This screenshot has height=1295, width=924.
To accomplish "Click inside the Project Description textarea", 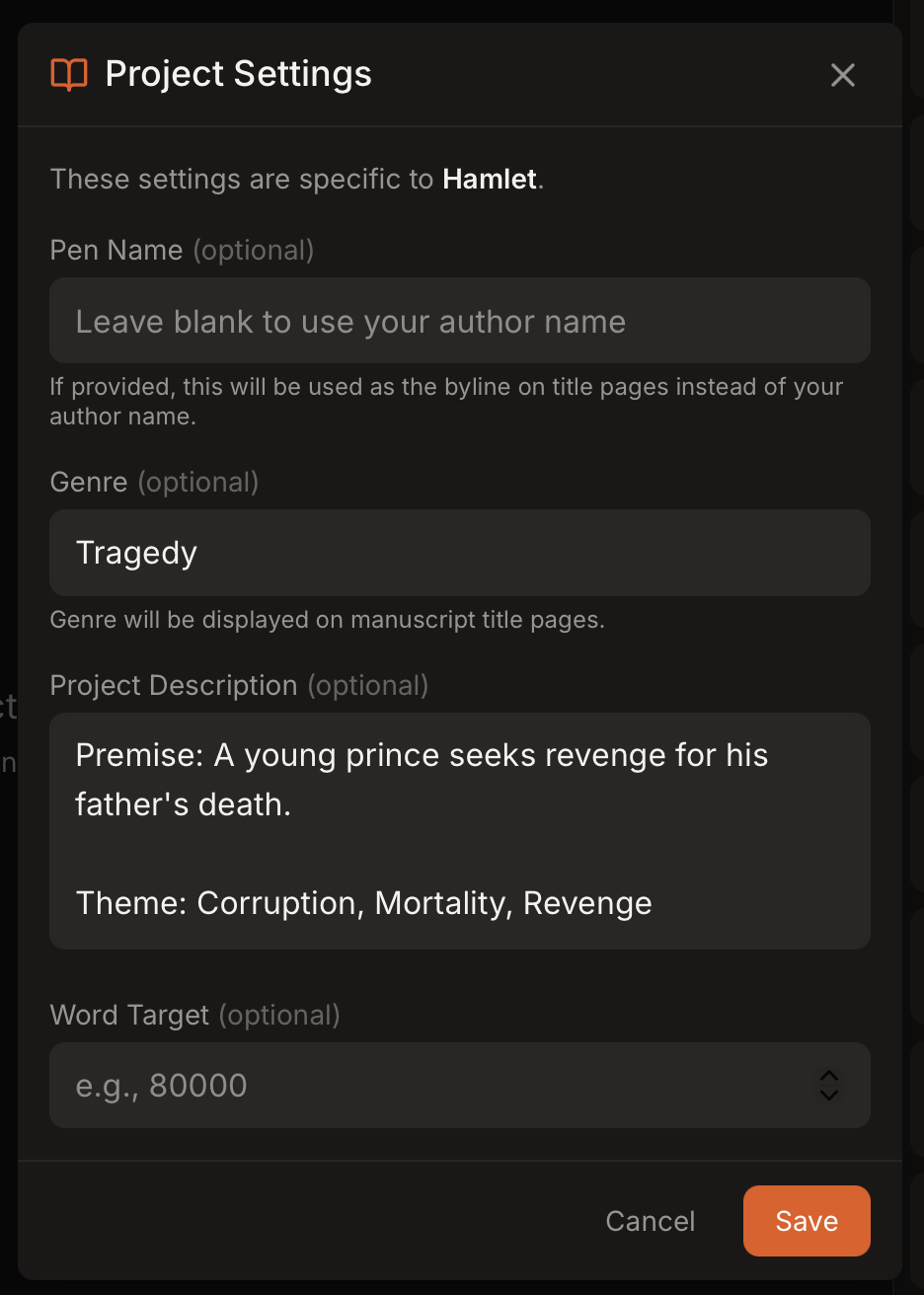I will pos(460,830).
